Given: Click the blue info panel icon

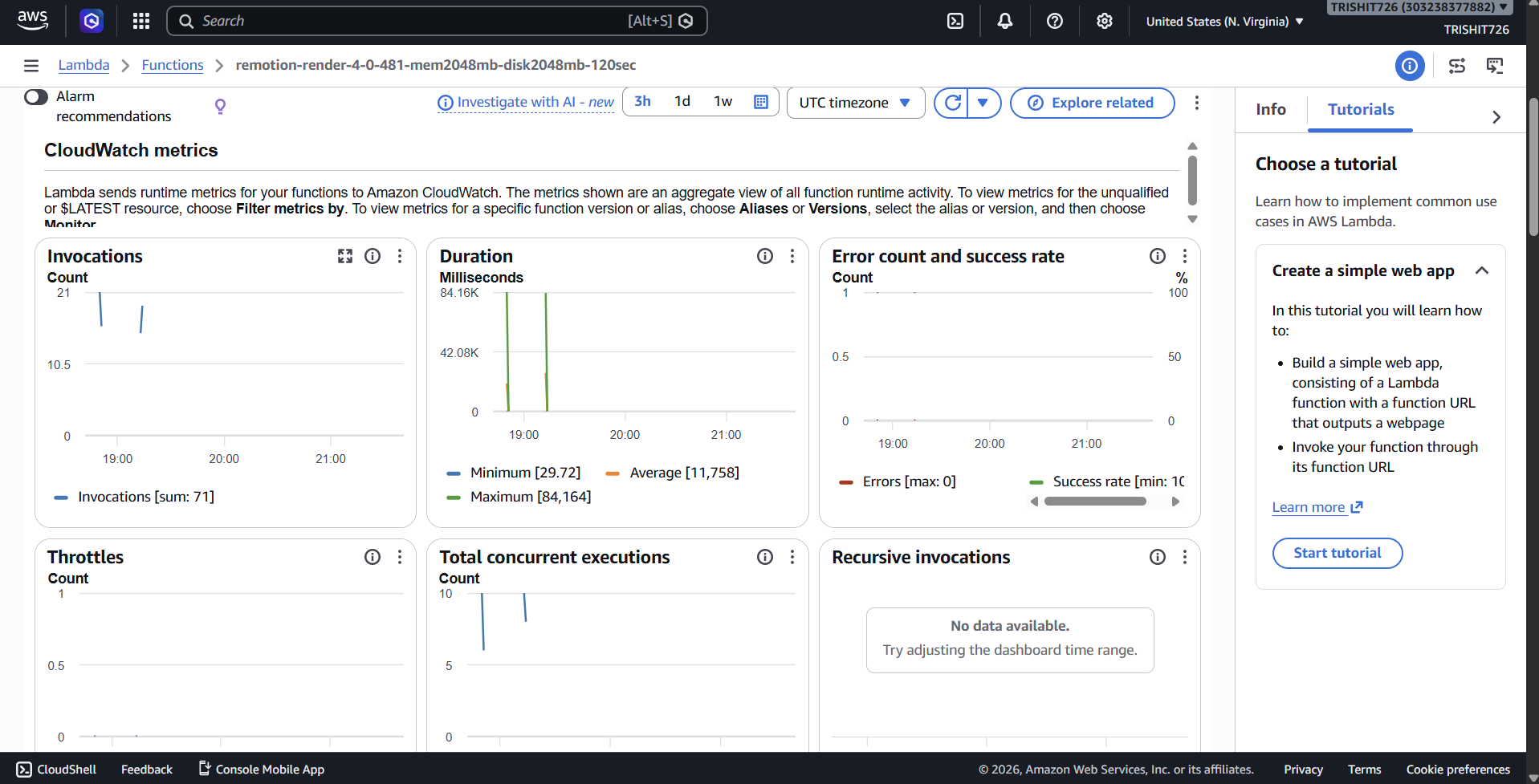Looking at the screenshot, I should pyautogui.click(x=1410, y=66).
